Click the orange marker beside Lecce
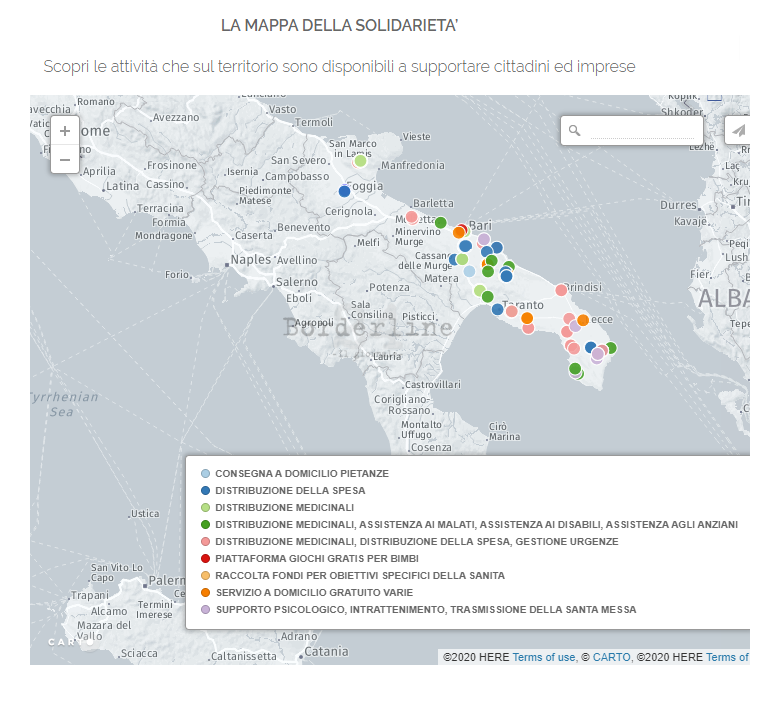776x703 pixels. click(x=583, y=320)
